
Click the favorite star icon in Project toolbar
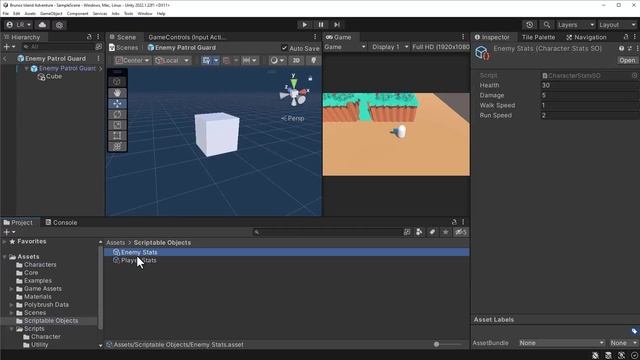pyautogui.click(x=445, y=232)
